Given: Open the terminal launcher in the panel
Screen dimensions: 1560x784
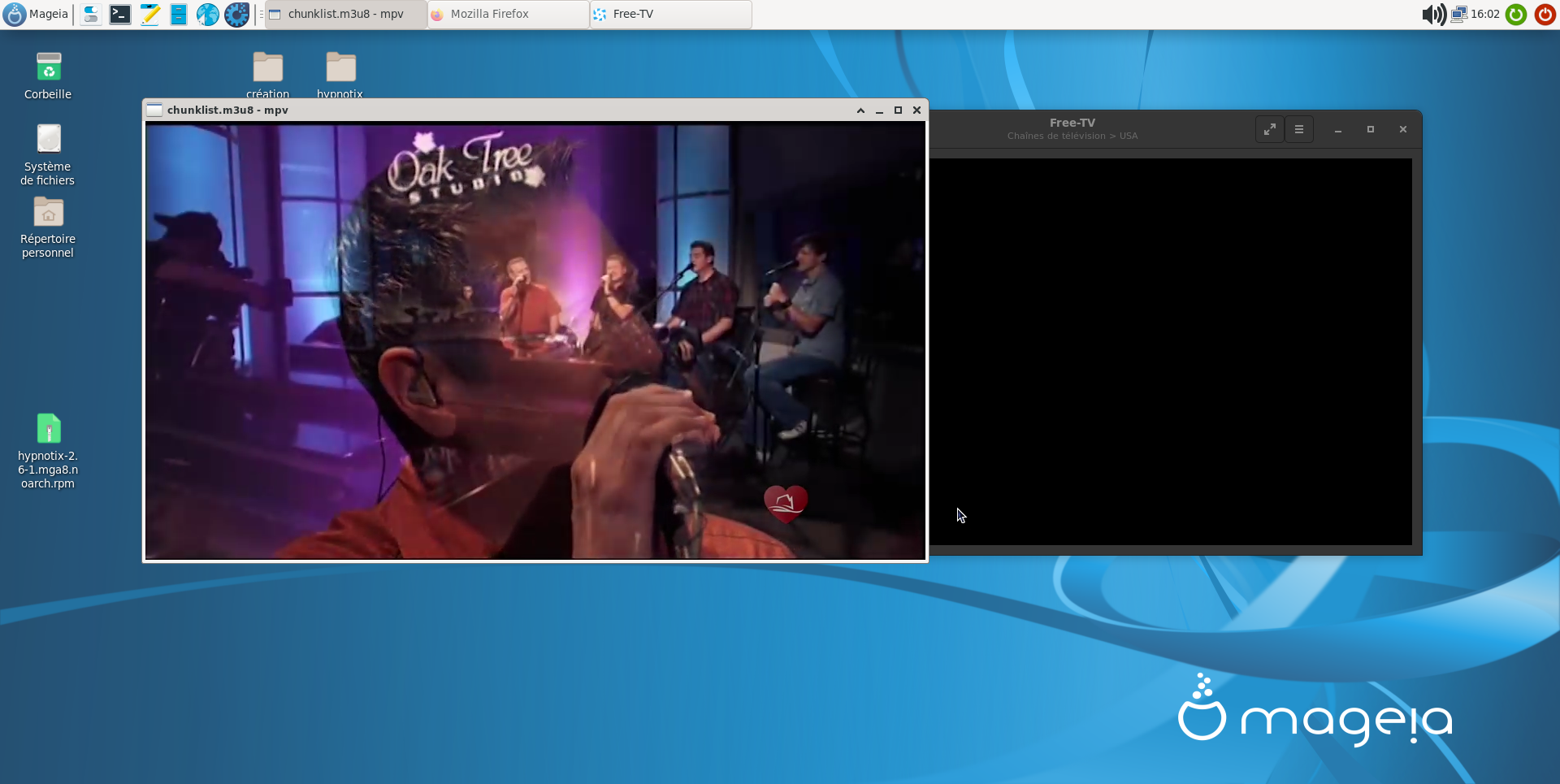Looking at the screenshot, I should (x=120, y=14).
